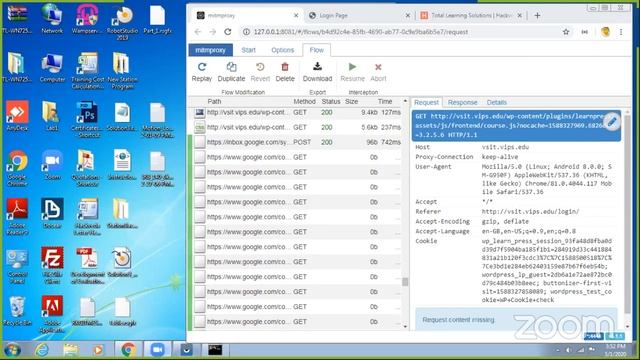The image size is (640, 360).
Task: Switch to the Flow tab
Action: tap(316, 50)
